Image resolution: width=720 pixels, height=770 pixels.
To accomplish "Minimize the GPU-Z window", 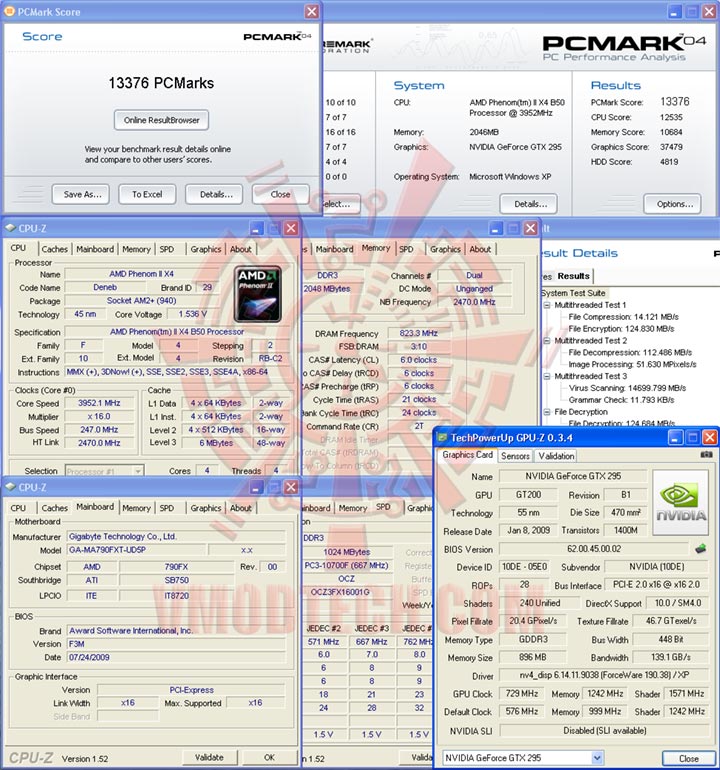I will pos(674,437).
